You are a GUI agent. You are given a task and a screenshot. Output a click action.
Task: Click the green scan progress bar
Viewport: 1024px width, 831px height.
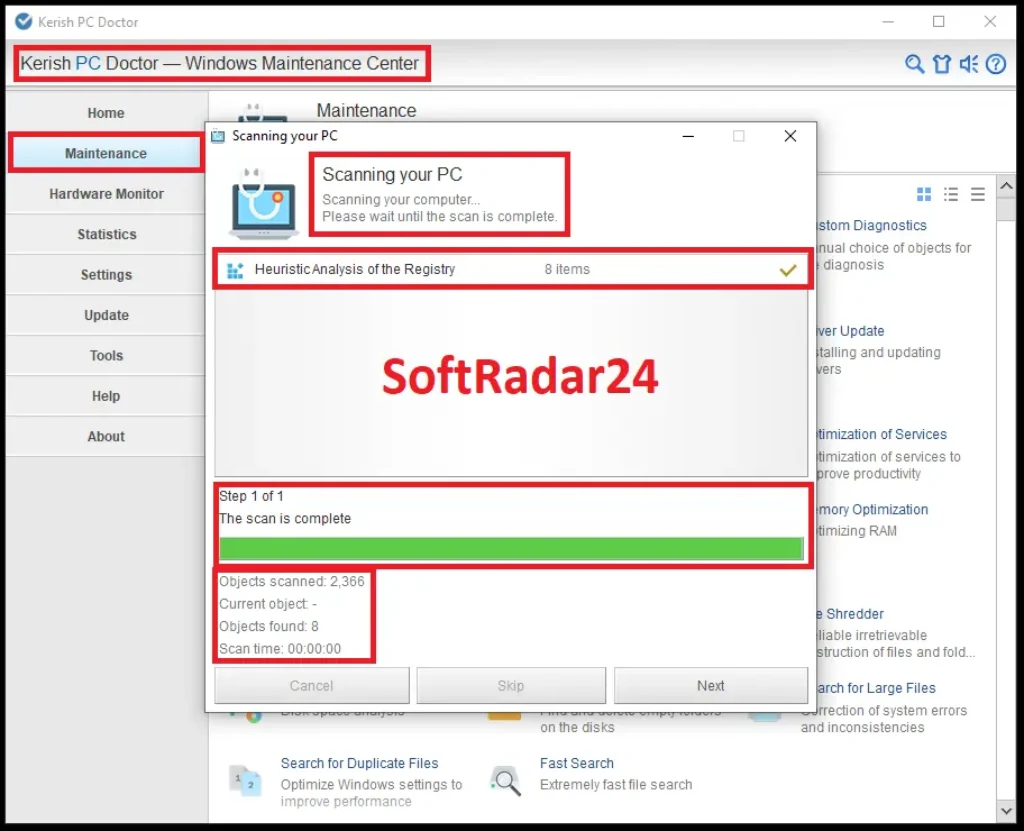click(511, 548)
